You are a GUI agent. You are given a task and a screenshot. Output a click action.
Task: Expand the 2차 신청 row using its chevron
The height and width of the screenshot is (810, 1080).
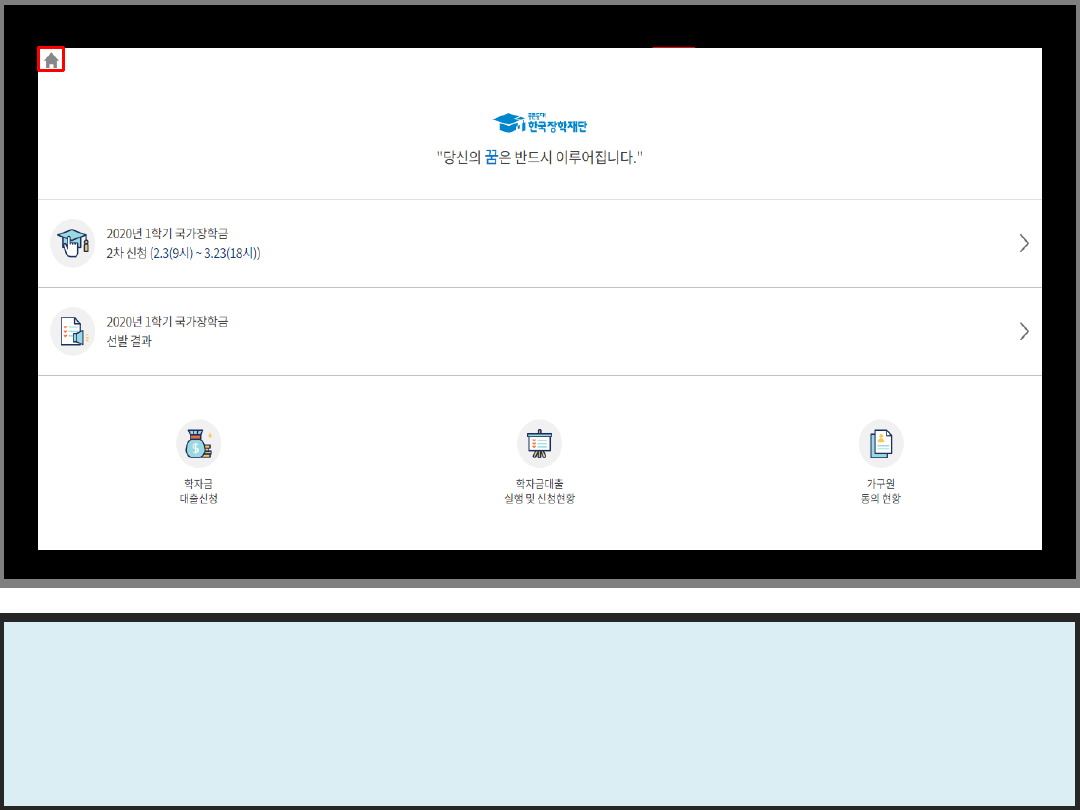pos(1023,243)
